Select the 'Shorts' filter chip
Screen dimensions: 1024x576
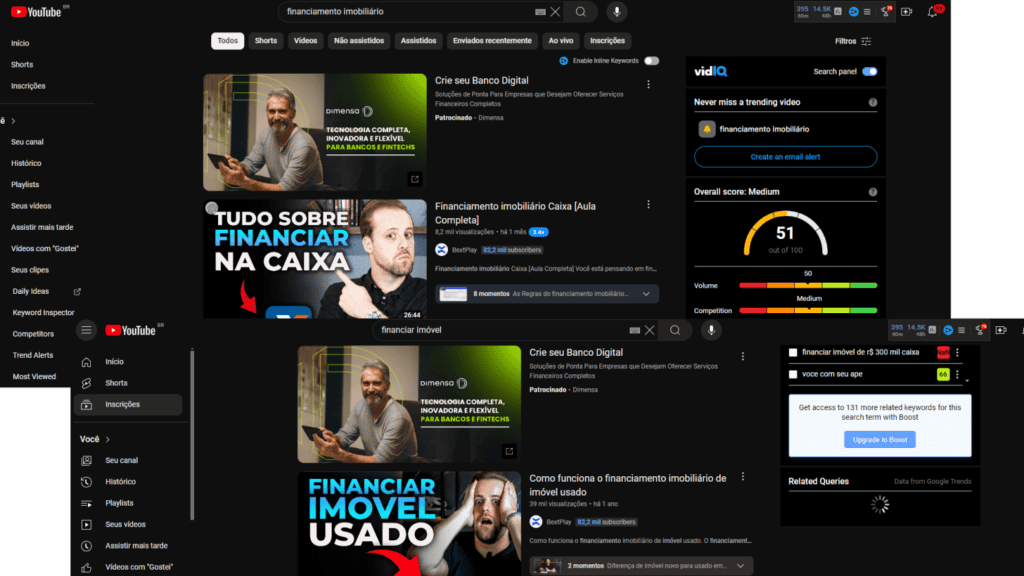click(266, 41)
